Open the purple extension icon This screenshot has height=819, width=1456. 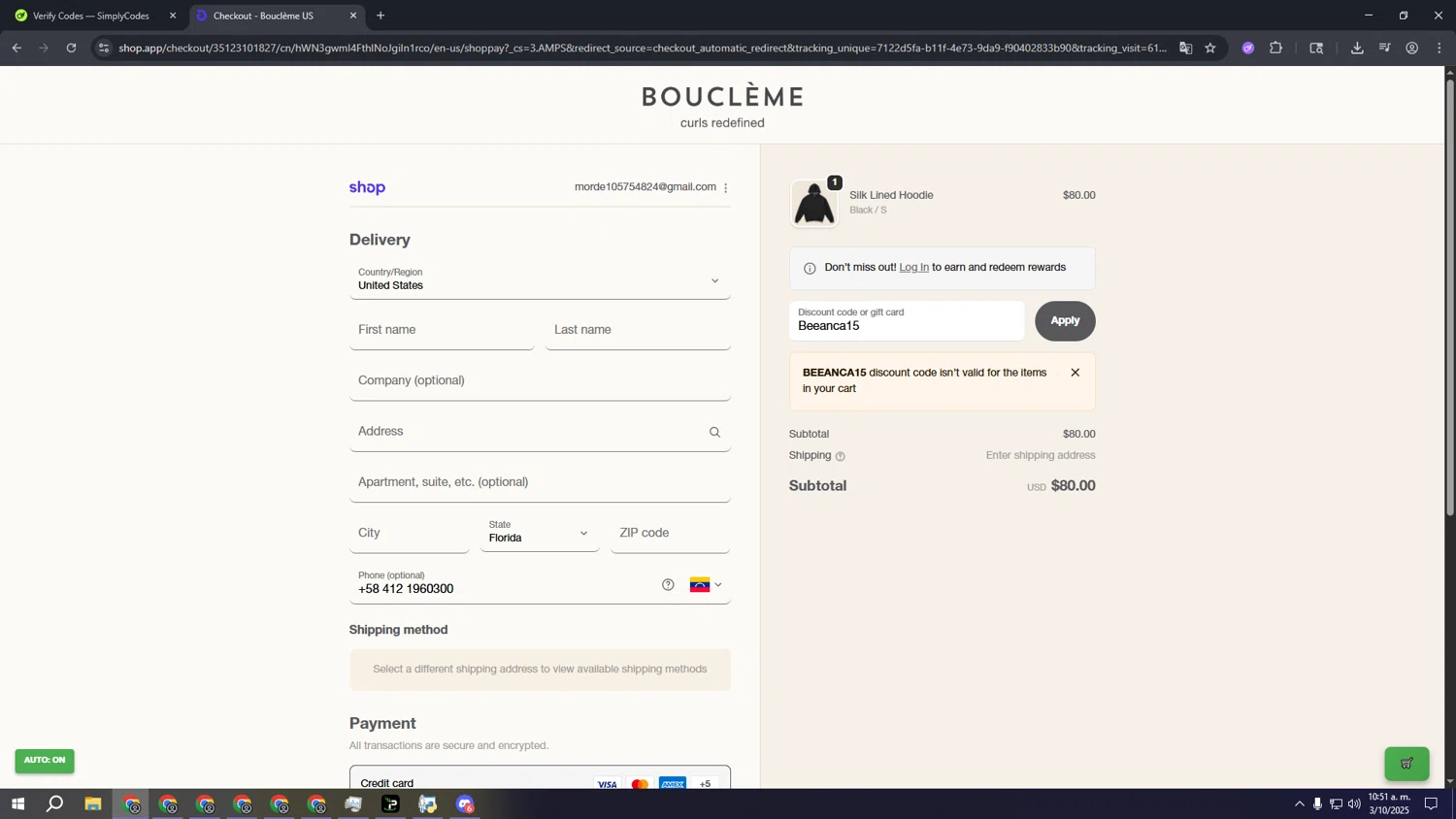[x=1248, y=48]
